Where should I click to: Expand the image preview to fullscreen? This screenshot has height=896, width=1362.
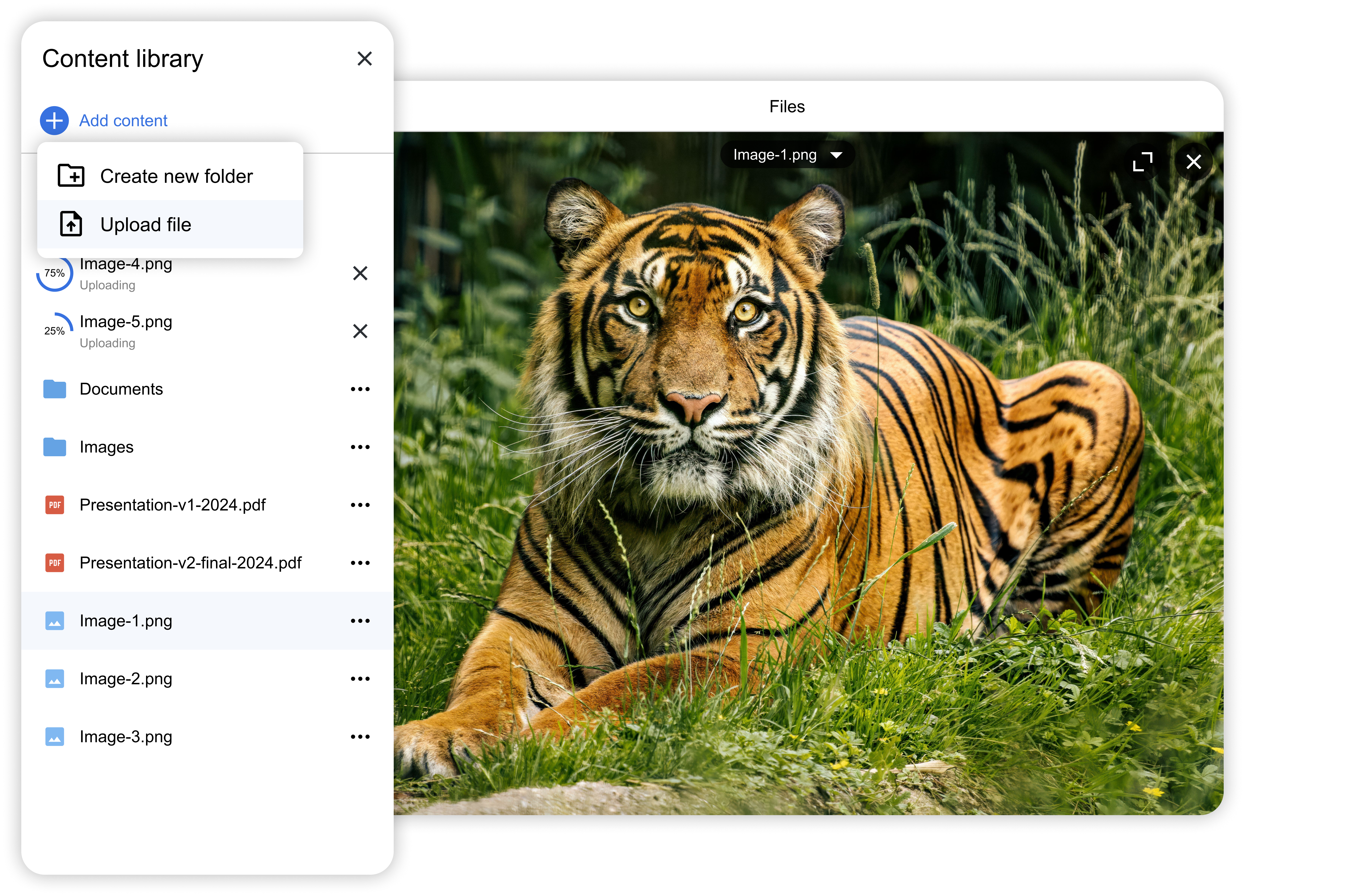pyautogui.click(x=1143, y=162)
